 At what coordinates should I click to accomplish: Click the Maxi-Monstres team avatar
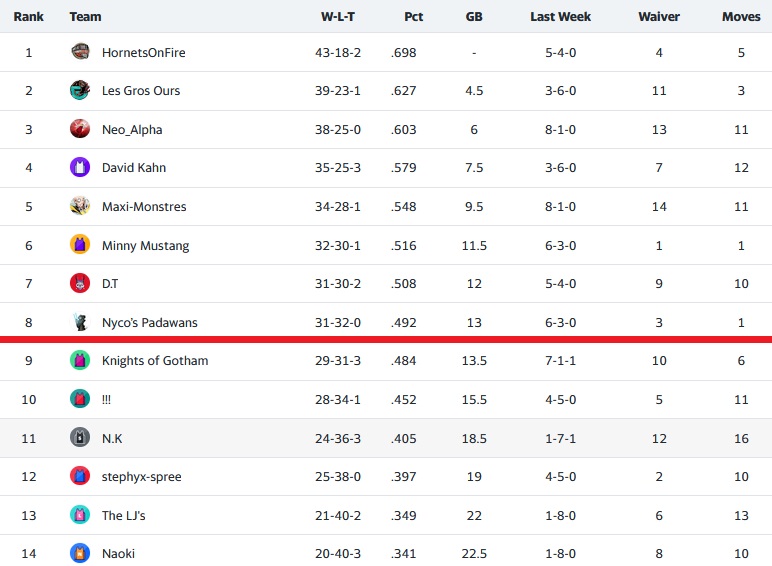tap(80, 206)
